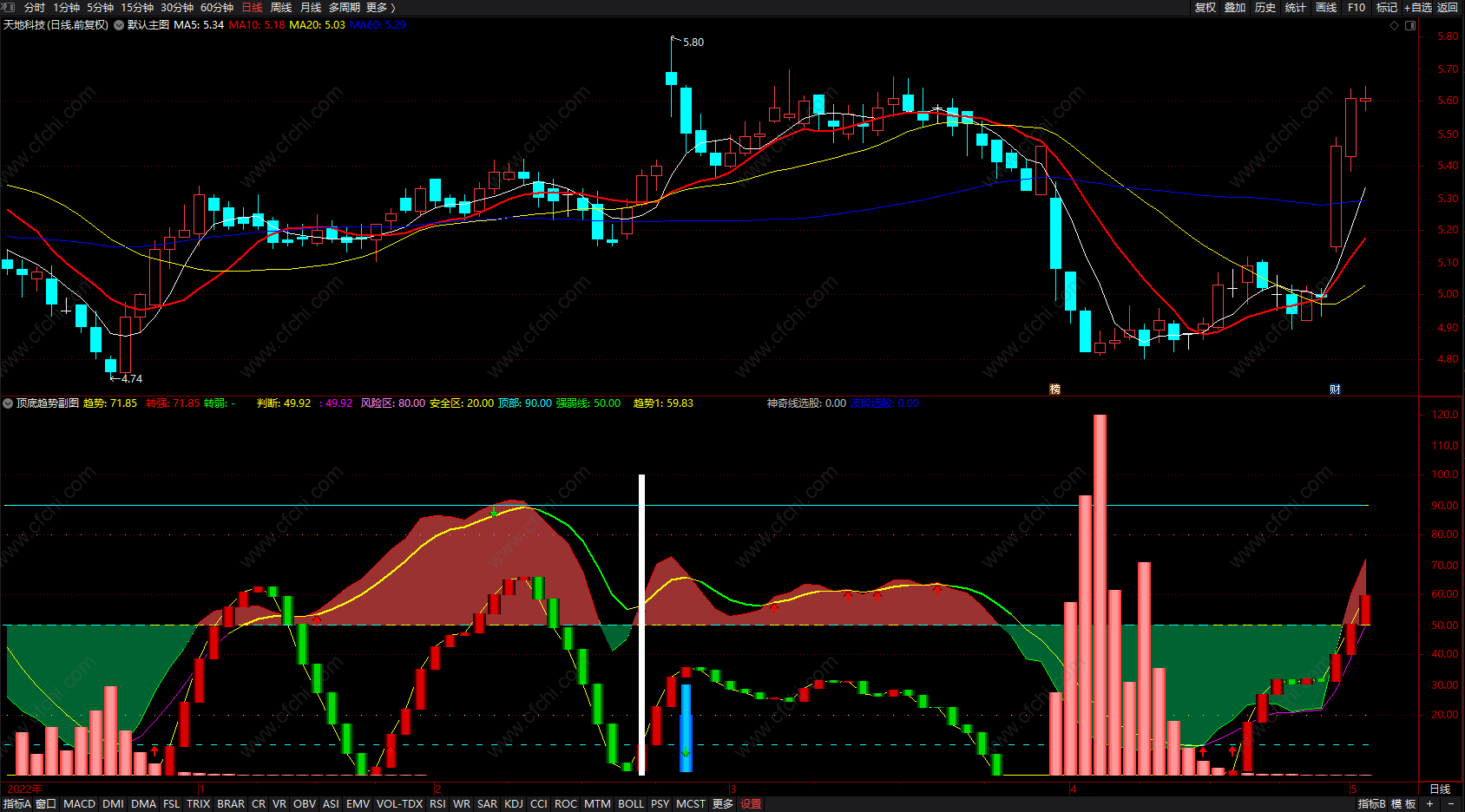Select the KDJ indicator
This screenshot has width=1465, height=812.
514,804
